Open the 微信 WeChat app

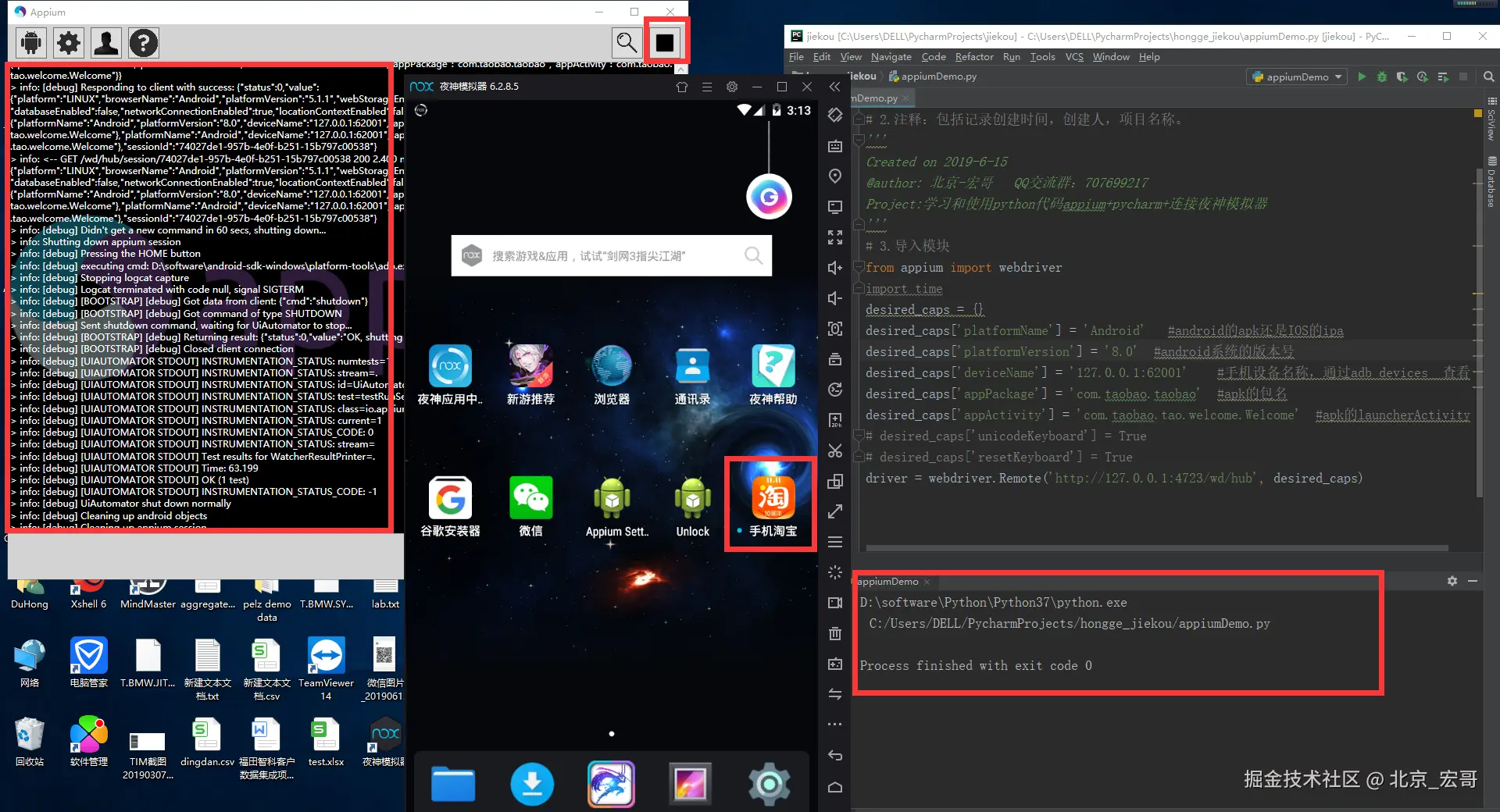click(x=530, y=507)
